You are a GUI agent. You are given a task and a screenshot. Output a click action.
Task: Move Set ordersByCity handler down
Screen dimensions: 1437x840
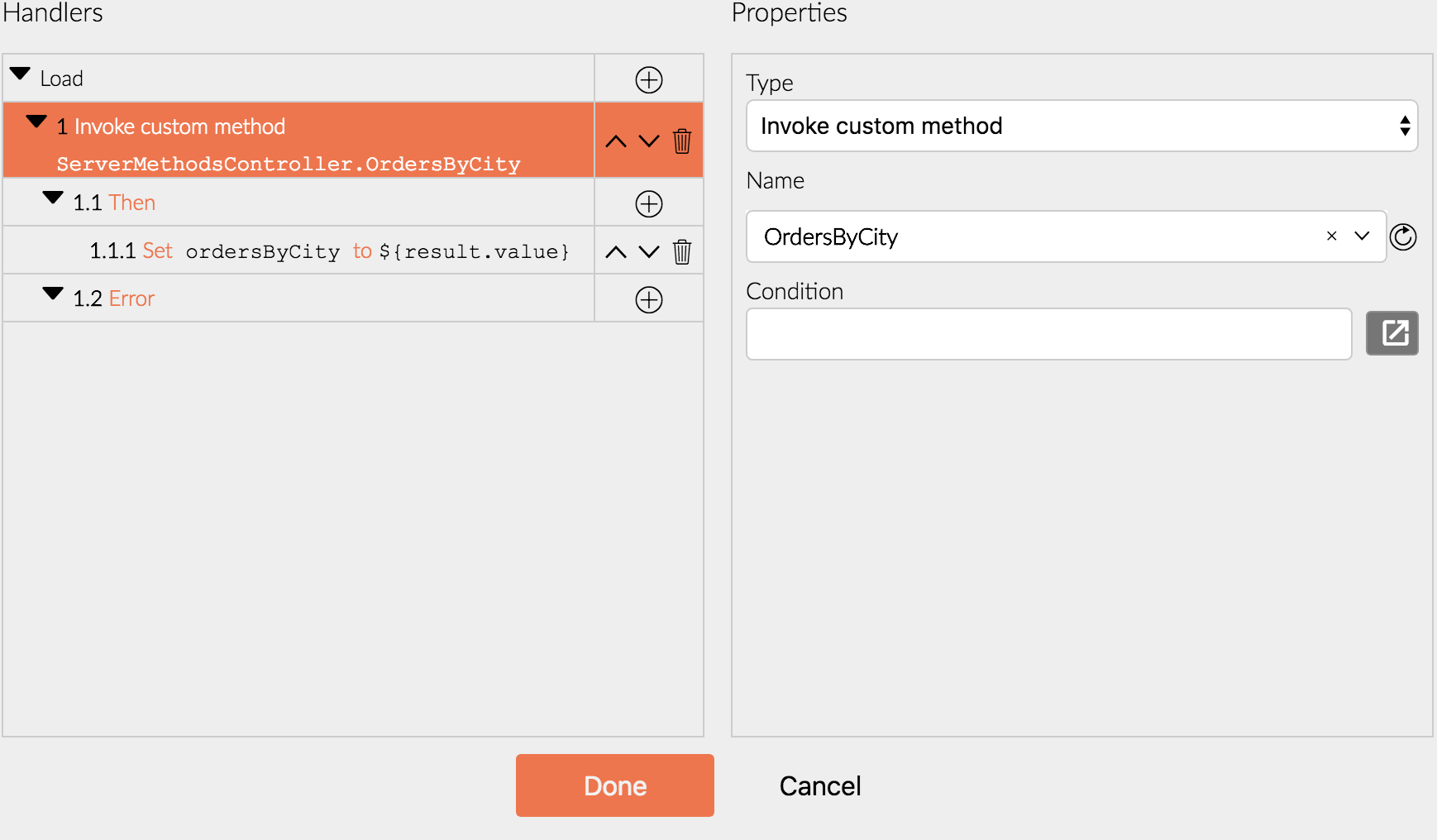649,252
